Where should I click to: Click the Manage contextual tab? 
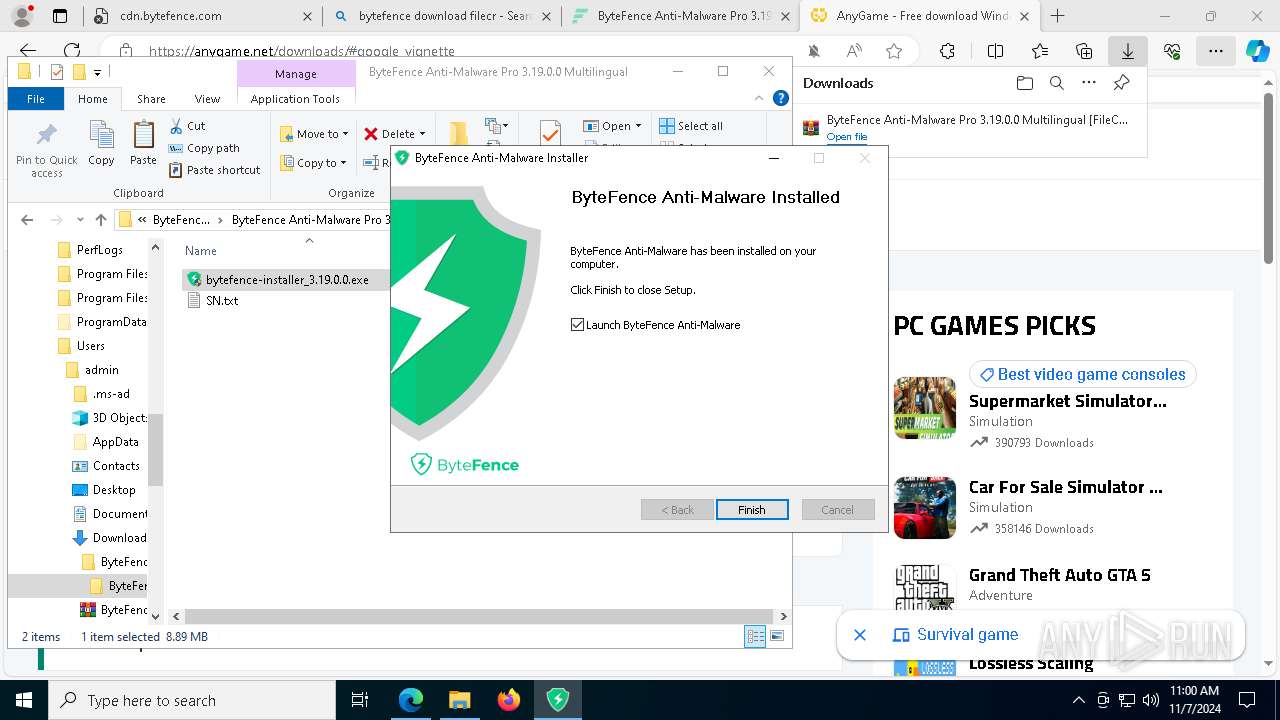pyautogui.click(x=296, y=74)
